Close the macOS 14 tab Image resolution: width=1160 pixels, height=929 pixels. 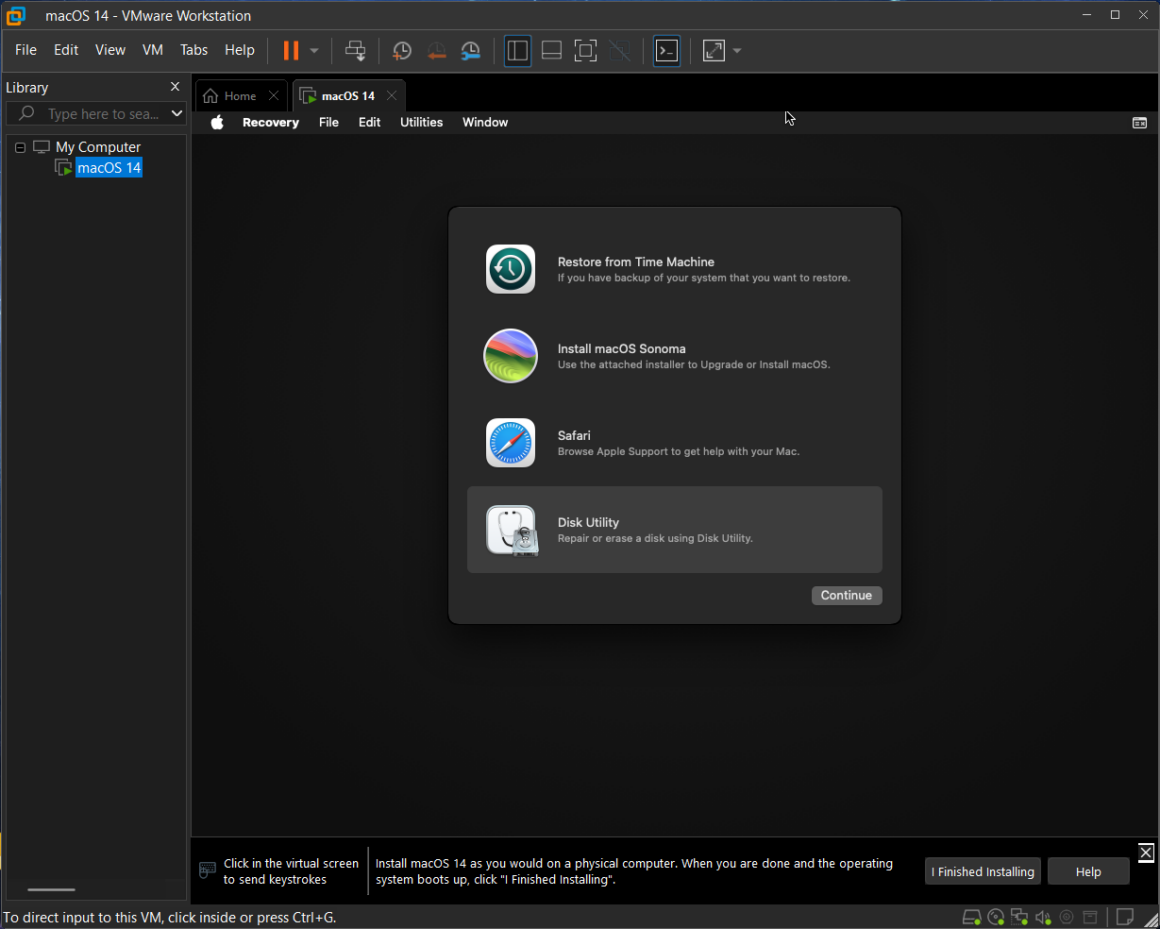pos(392,96)
